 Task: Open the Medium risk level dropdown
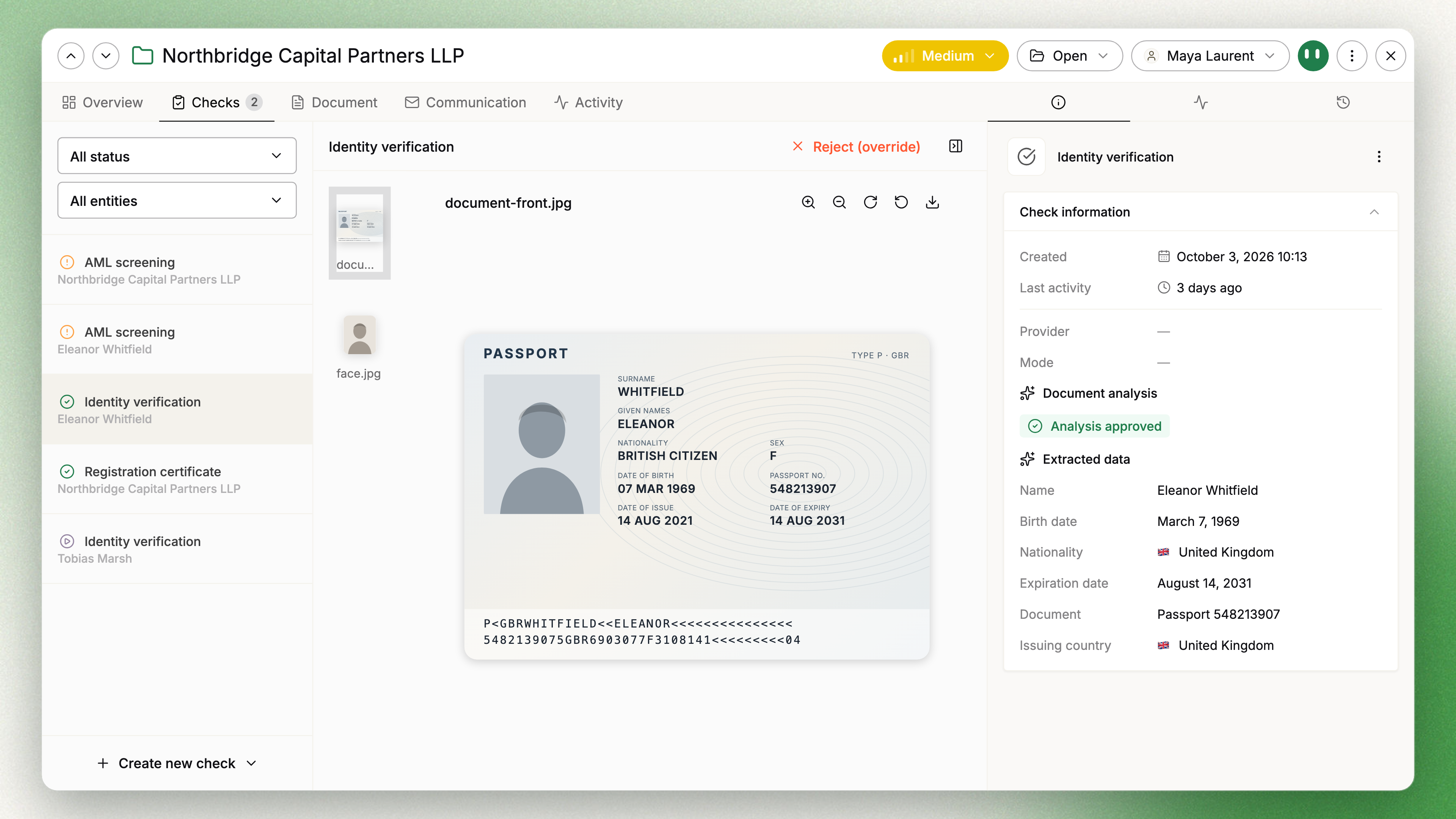pyautogui.click(x=945, y=55)
